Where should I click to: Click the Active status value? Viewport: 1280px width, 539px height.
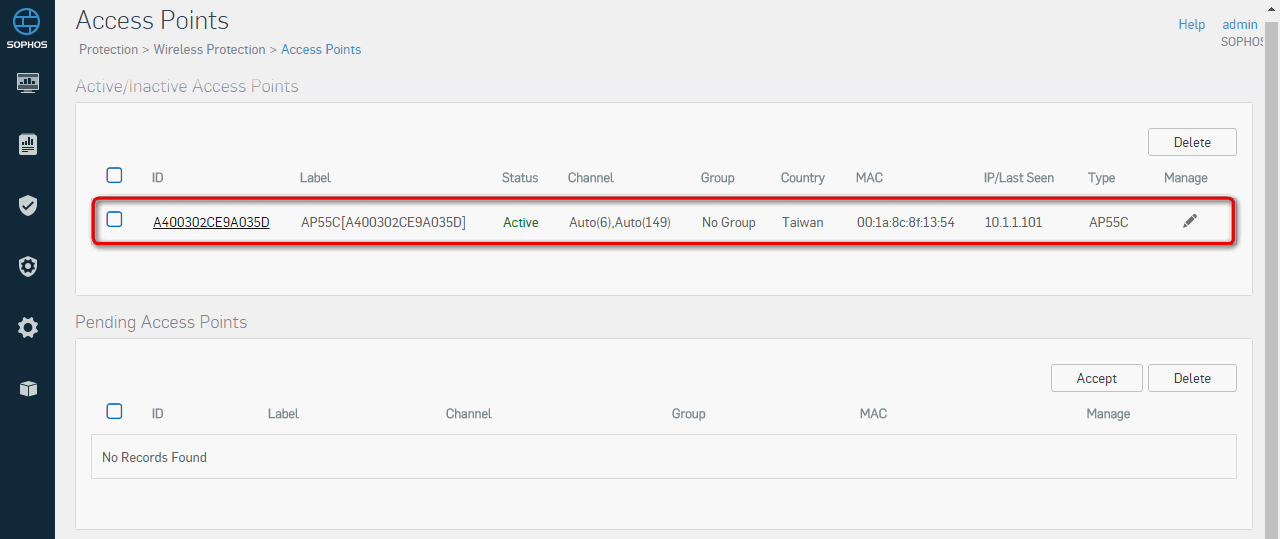pyautogui.click(x=521, y=222)
